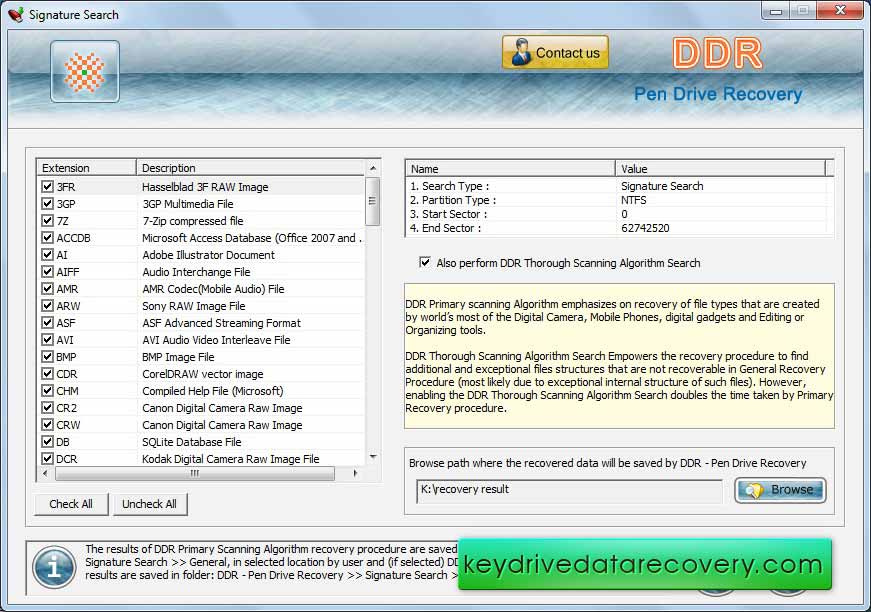The height and width of the screenshot is (612, 871).
Task: Click the vertical scrollbar thumb of extension list
Action: (x=373, y=201)
